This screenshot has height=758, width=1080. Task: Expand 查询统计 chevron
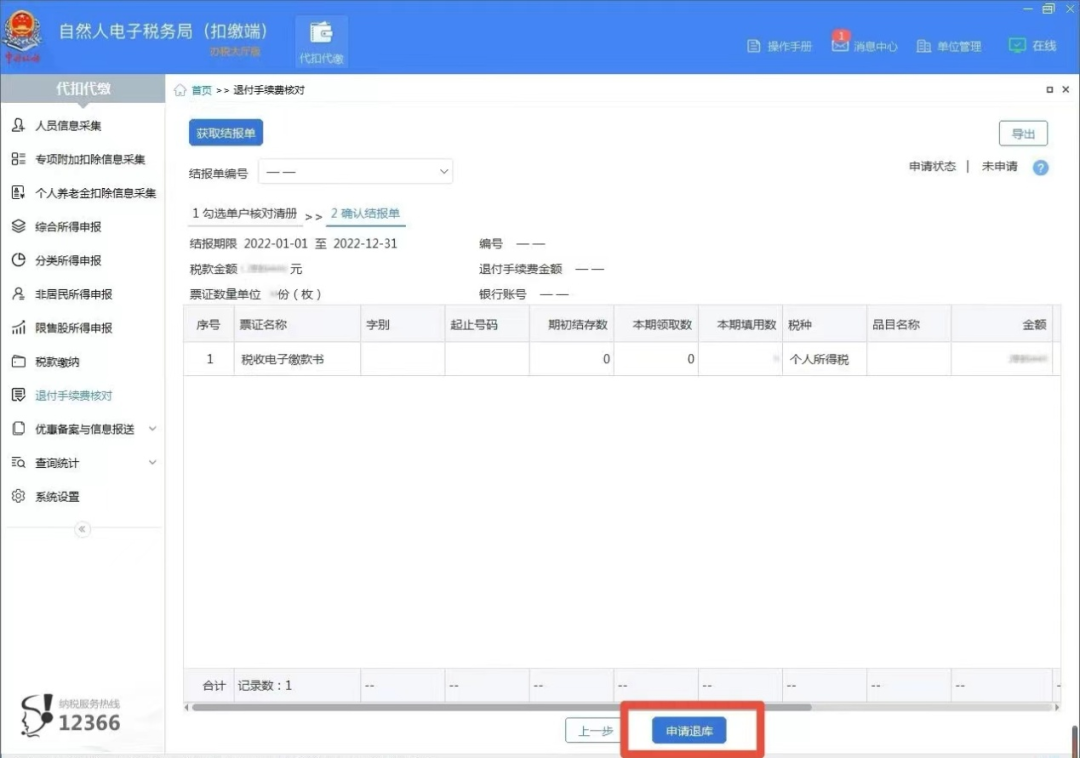pos(152,462)
